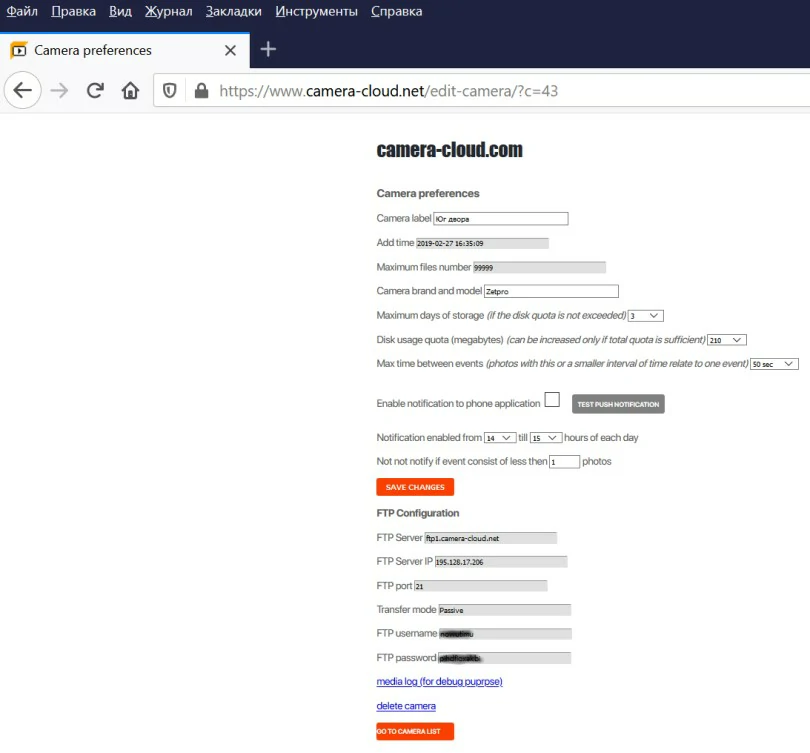Click the browser back arrow button
The width and height of the screenshot is (810, 753).
[x=22, y=91]
